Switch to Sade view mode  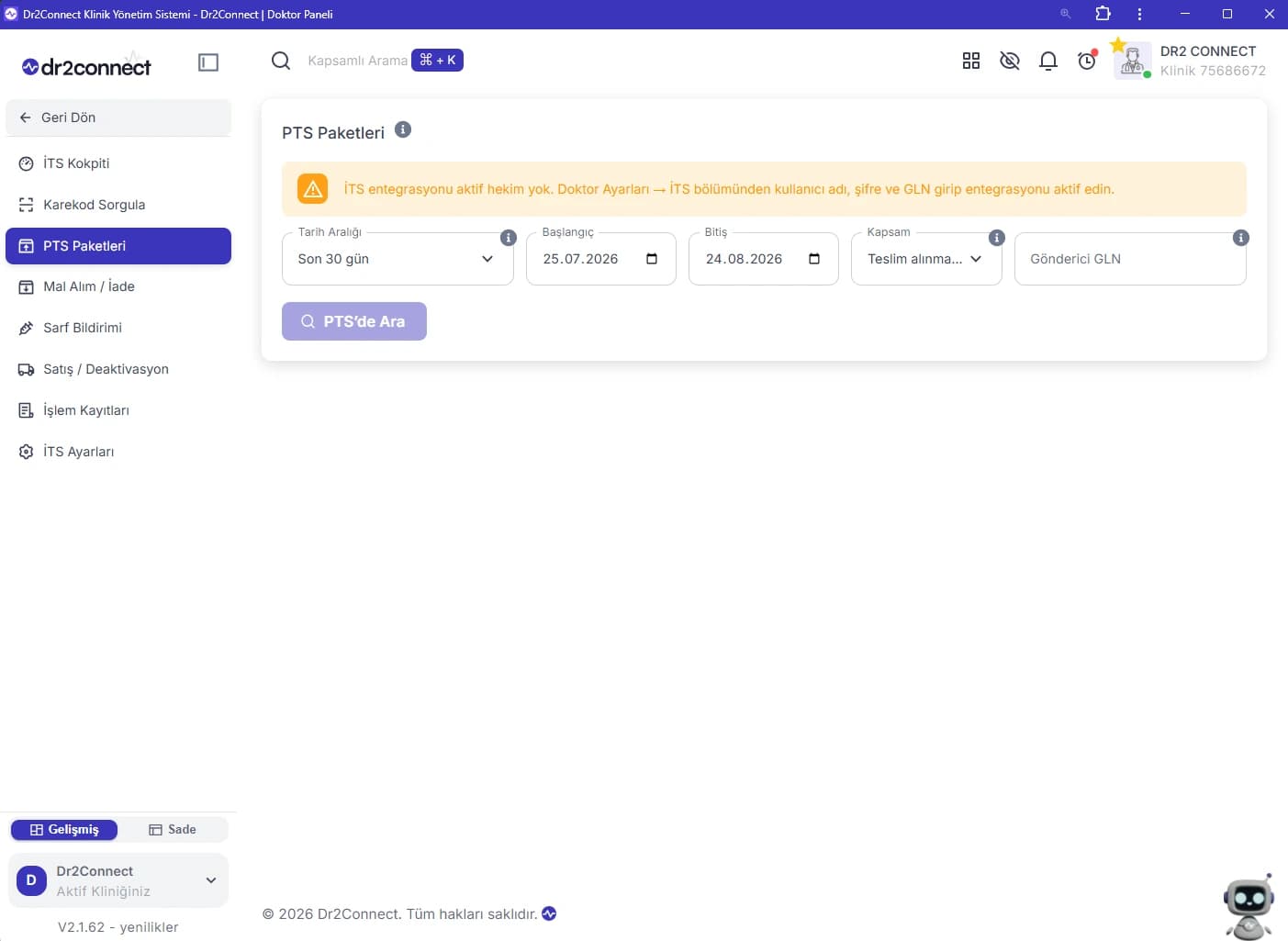173,830
